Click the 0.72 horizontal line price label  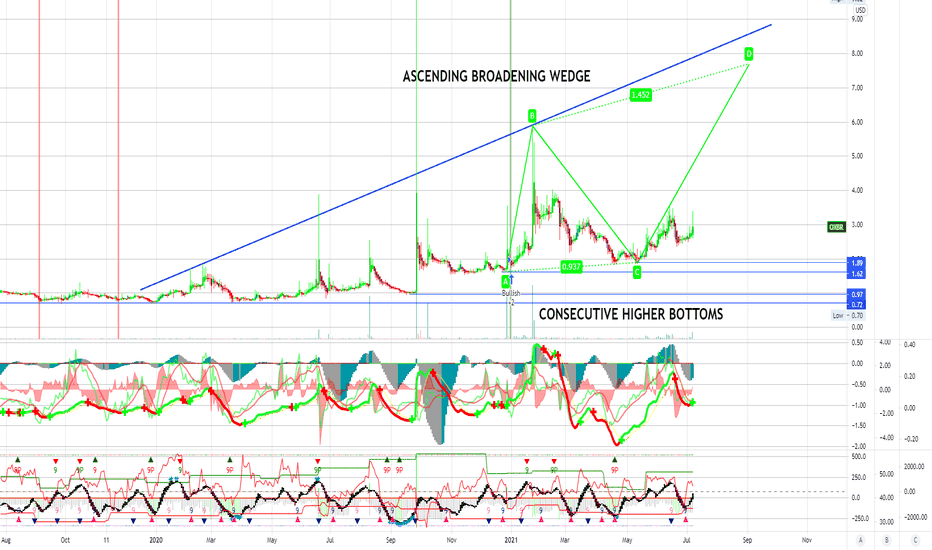[857, 304]
